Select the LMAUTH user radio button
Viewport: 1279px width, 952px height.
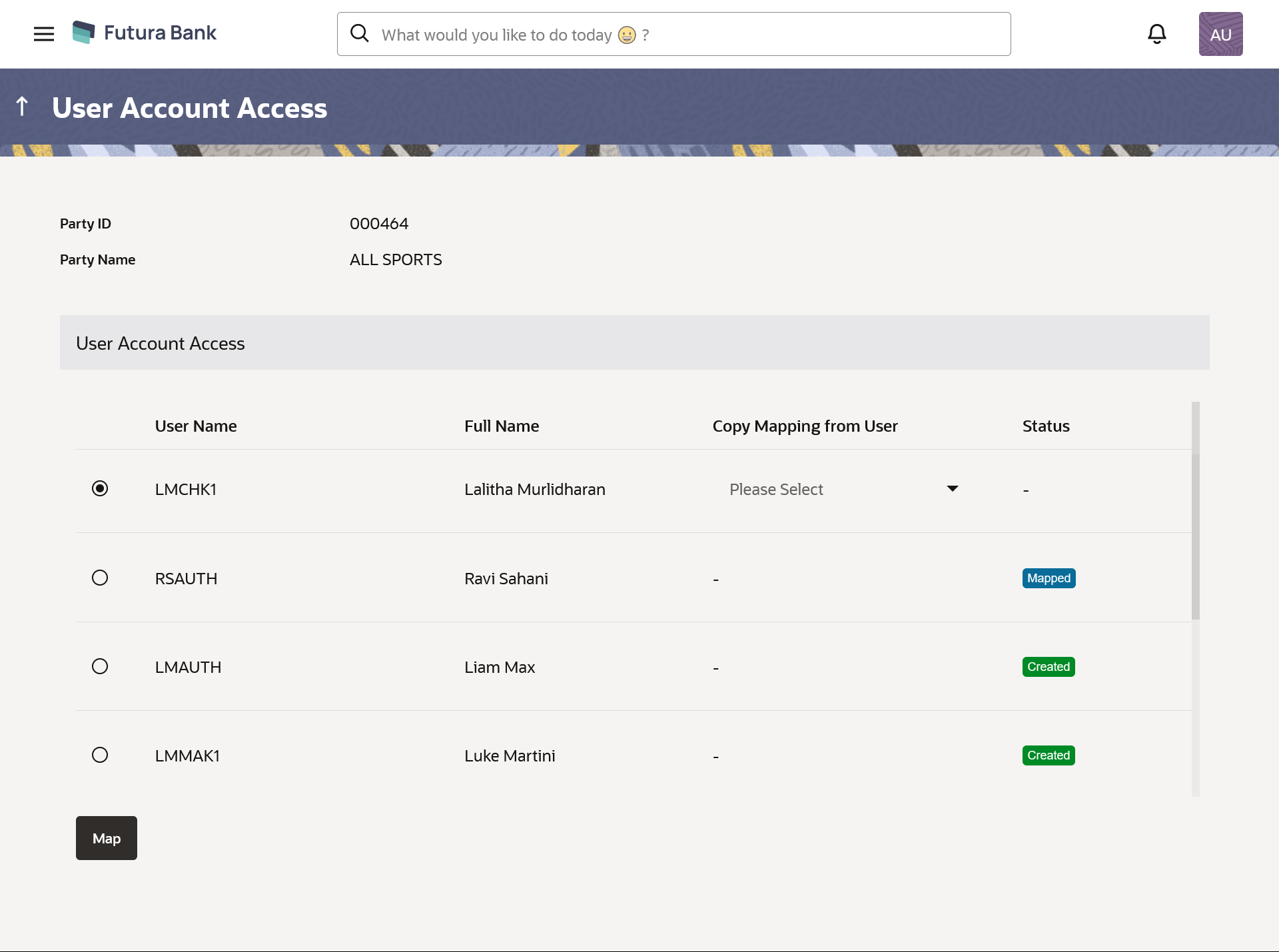tap(100, 667)
